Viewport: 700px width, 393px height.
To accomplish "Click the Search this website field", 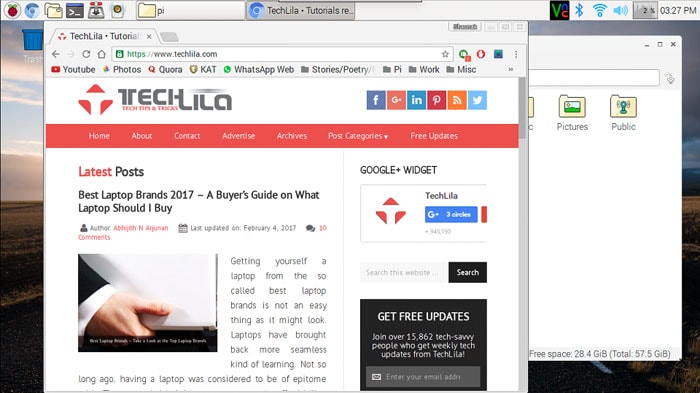I will (404, 272).
